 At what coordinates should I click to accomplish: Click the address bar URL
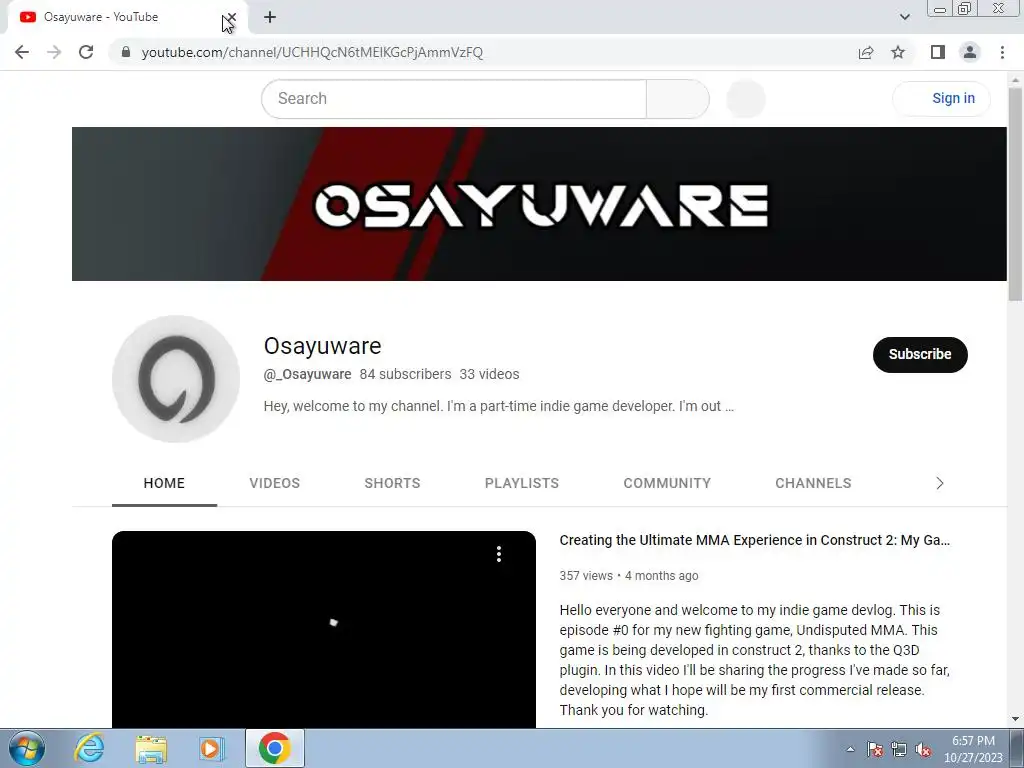312,52
